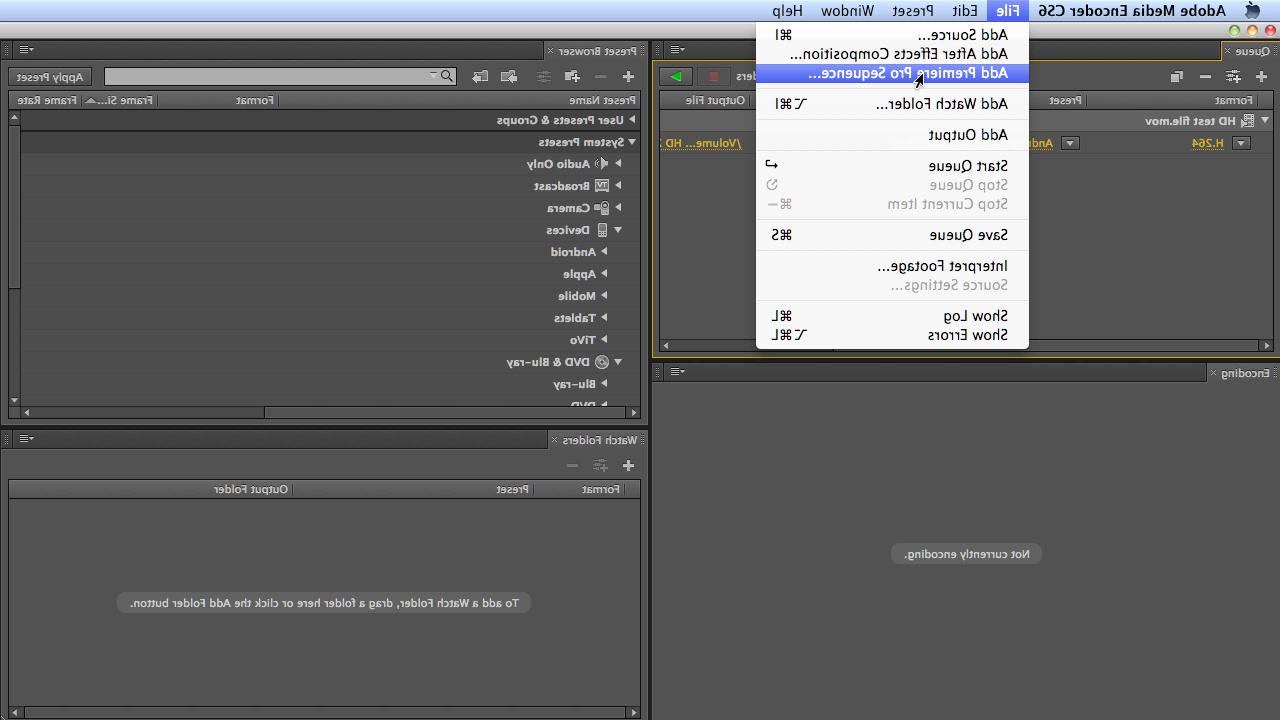1280x720 pixels.
Task: Open the Queue panel flyout menu
Action: pyautogui.click(x=677, y=50)
